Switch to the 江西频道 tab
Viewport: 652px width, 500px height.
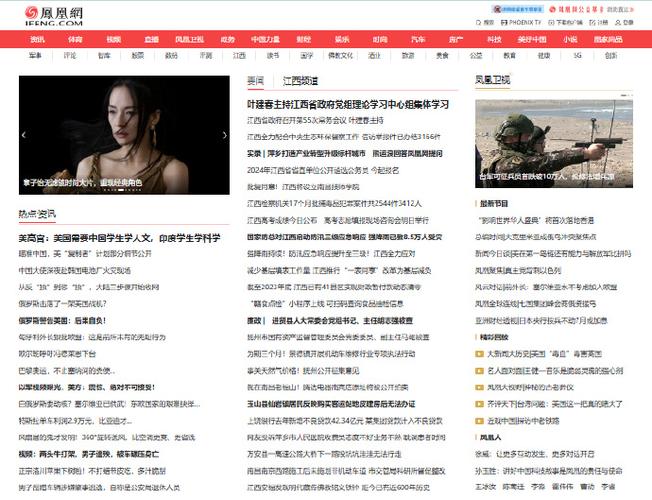coord(300,81)
